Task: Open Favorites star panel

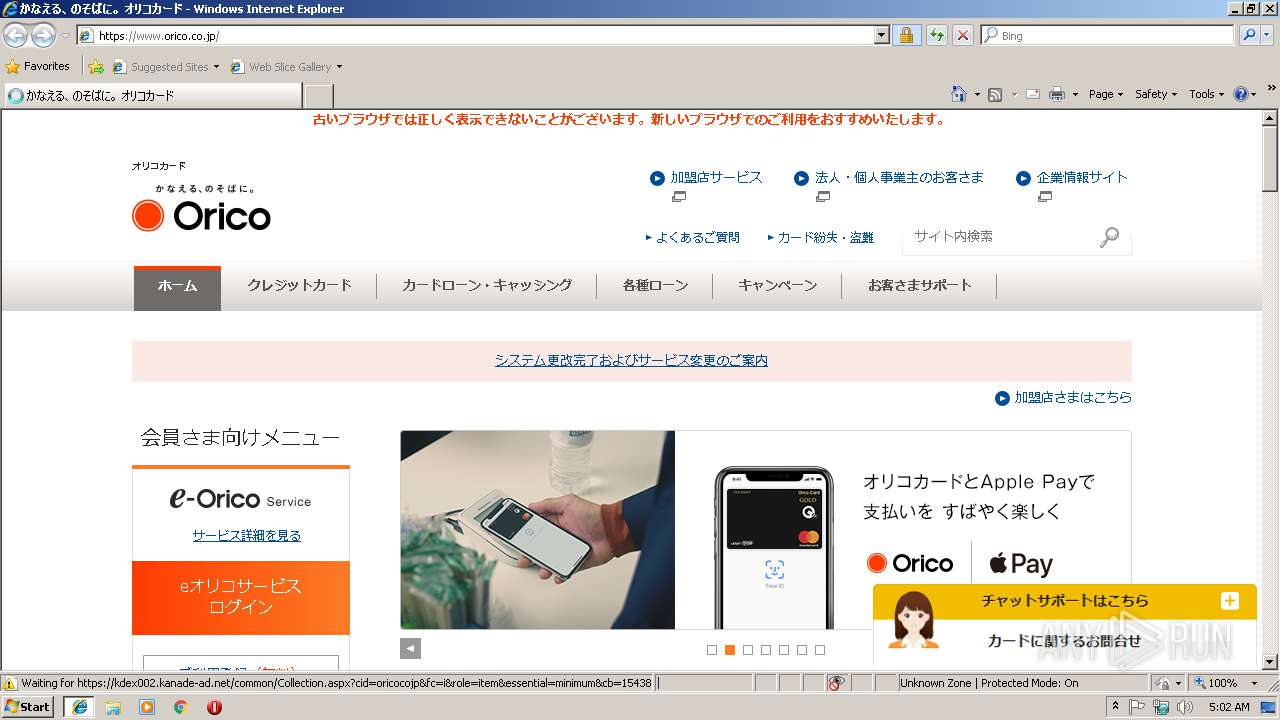Action: point(38,66)
